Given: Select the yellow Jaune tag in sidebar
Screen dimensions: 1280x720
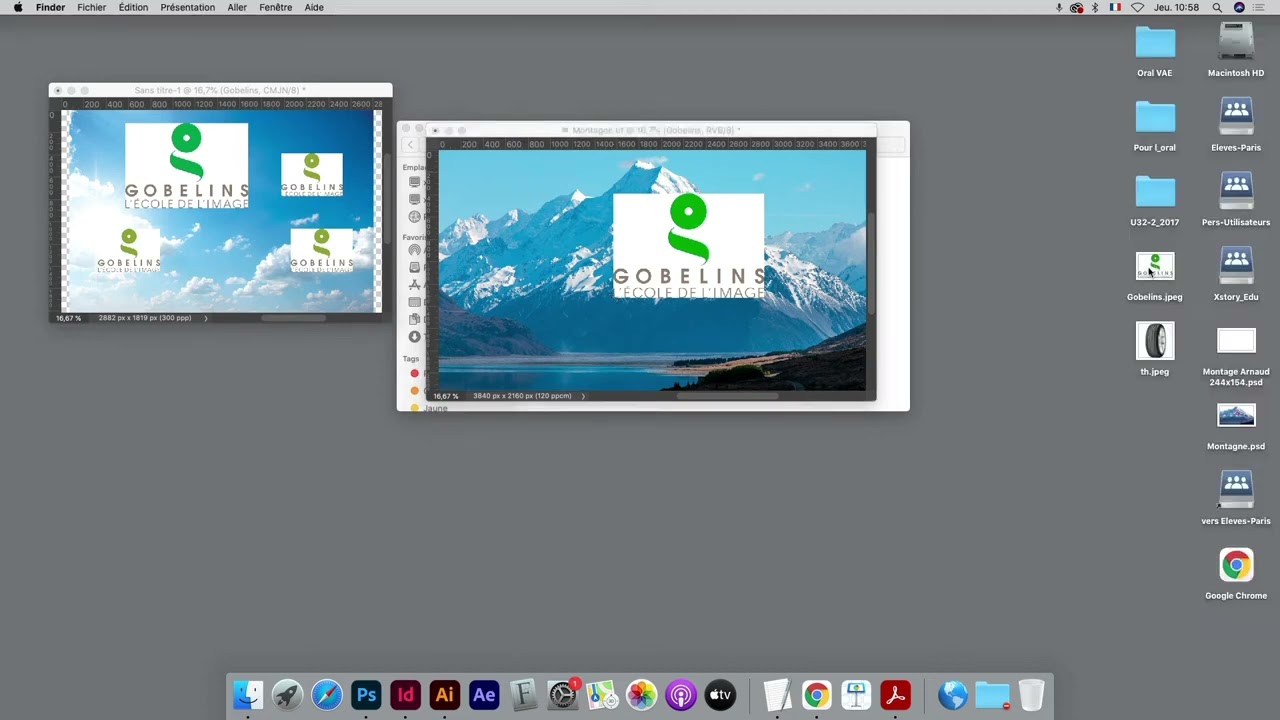Looking at the screenshot, I should [414, 408].
